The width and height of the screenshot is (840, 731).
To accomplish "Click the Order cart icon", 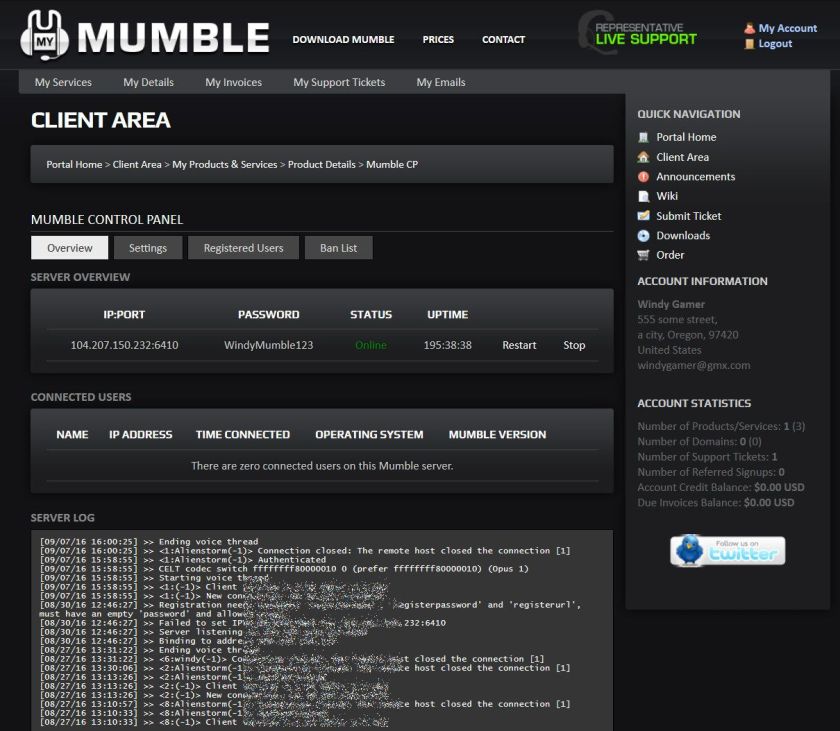I will [x=644, y=255].
